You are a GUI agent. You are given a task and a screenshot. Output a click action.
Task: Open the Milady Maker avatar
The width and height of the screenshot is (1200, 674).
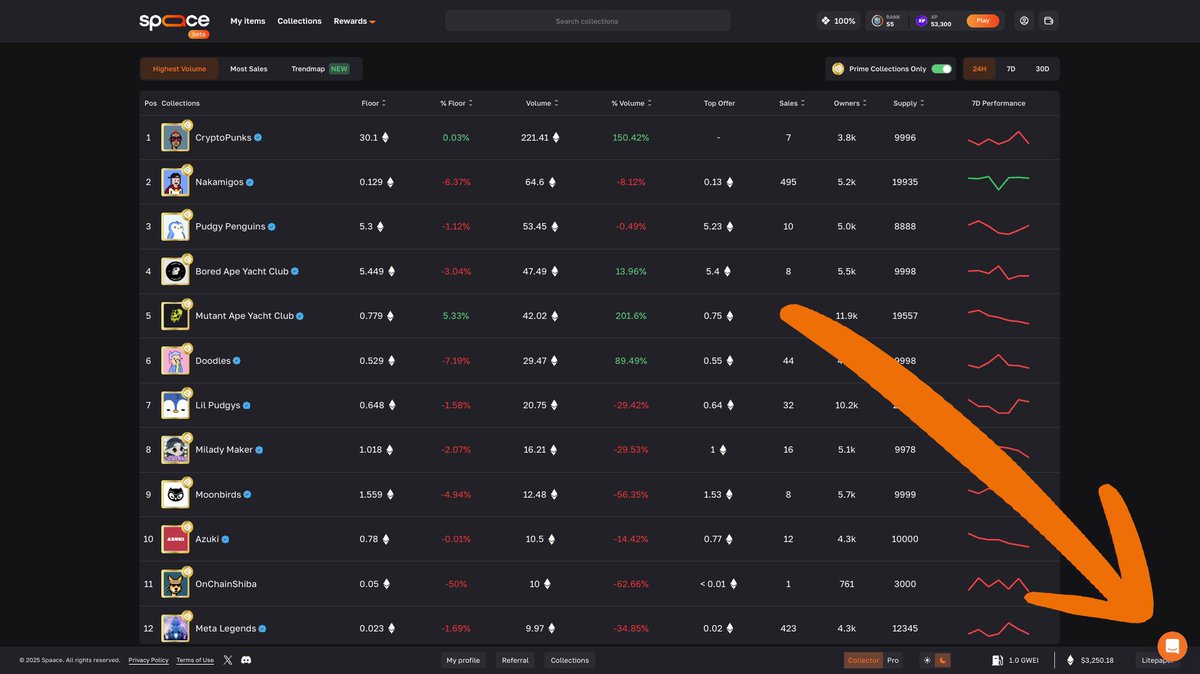[x=175, y=450]
